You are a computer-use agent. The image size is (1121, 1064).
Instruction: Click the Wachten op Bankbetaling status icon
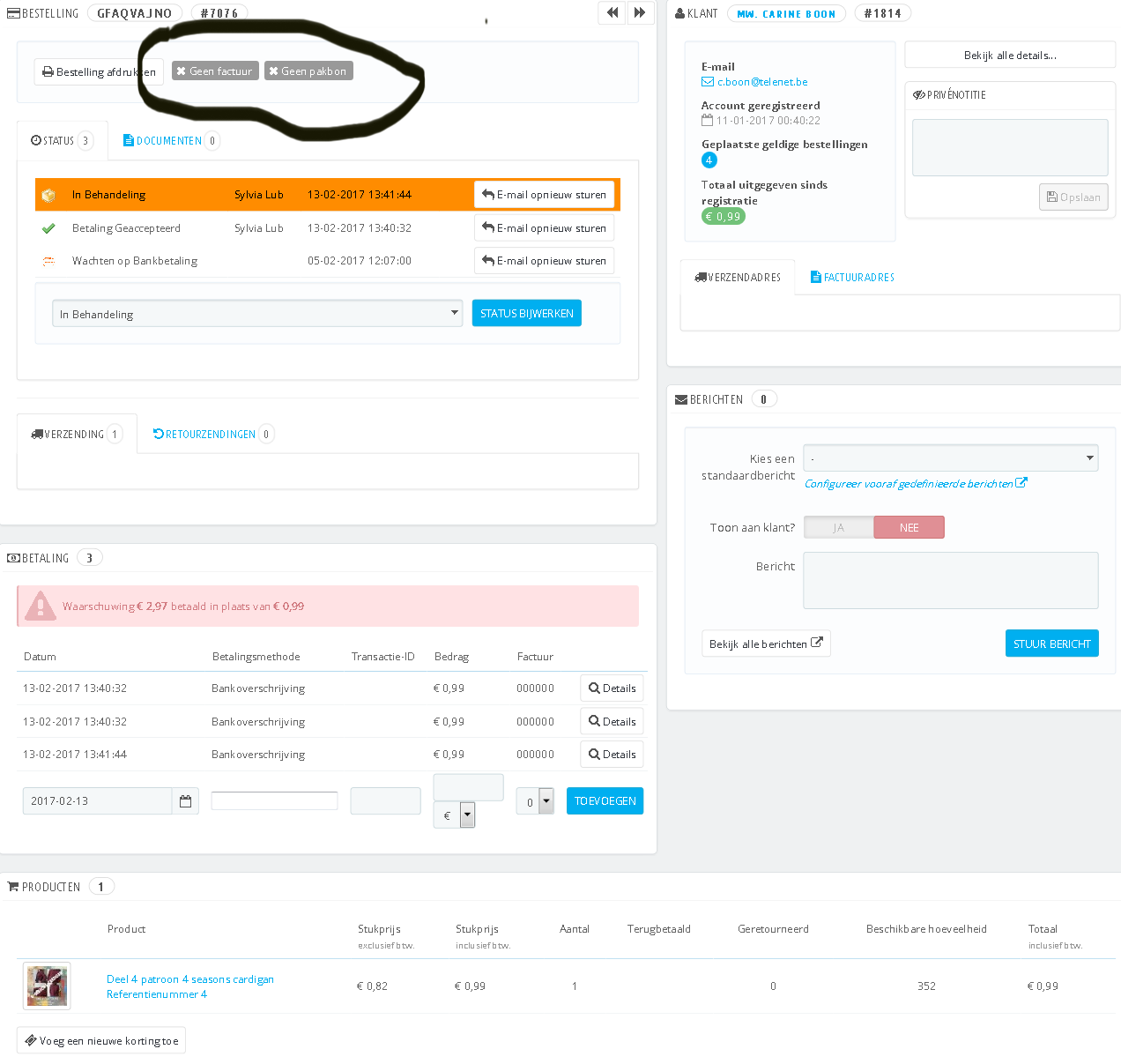tap(48, 261)
